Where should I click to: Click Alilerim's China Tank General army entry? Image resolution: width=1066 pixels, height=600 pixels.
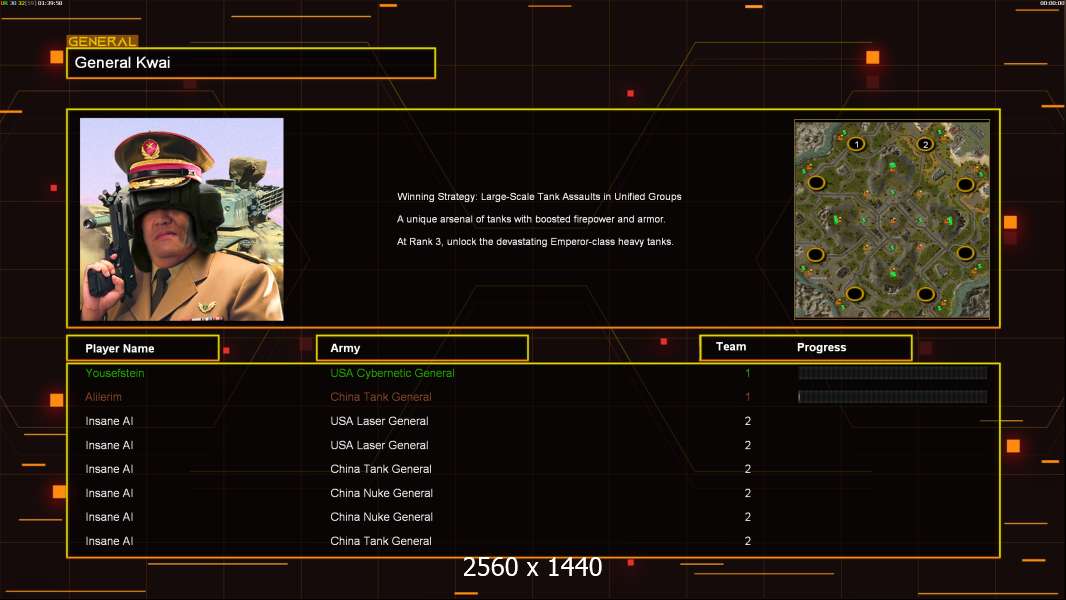click(381, 397)
